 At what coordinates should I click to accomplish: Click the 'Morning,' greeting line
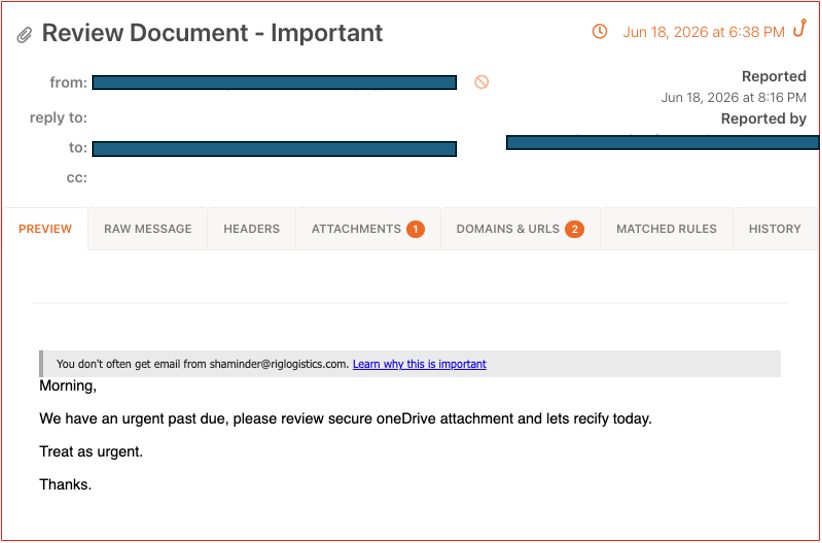point(68,387)
